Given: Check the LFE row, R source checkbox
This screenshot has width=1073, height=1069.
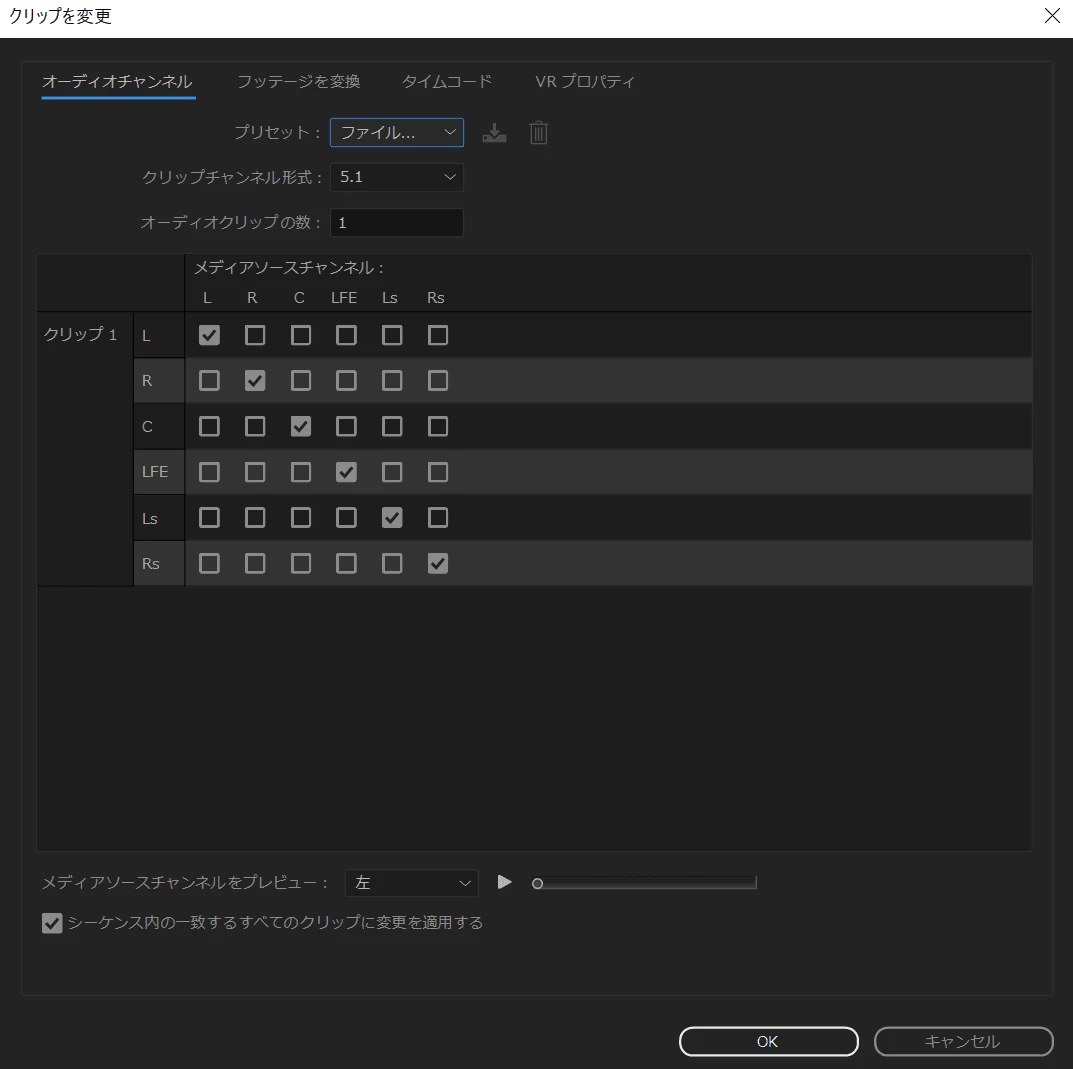Looking at the screenshot, I should point(255,472).
